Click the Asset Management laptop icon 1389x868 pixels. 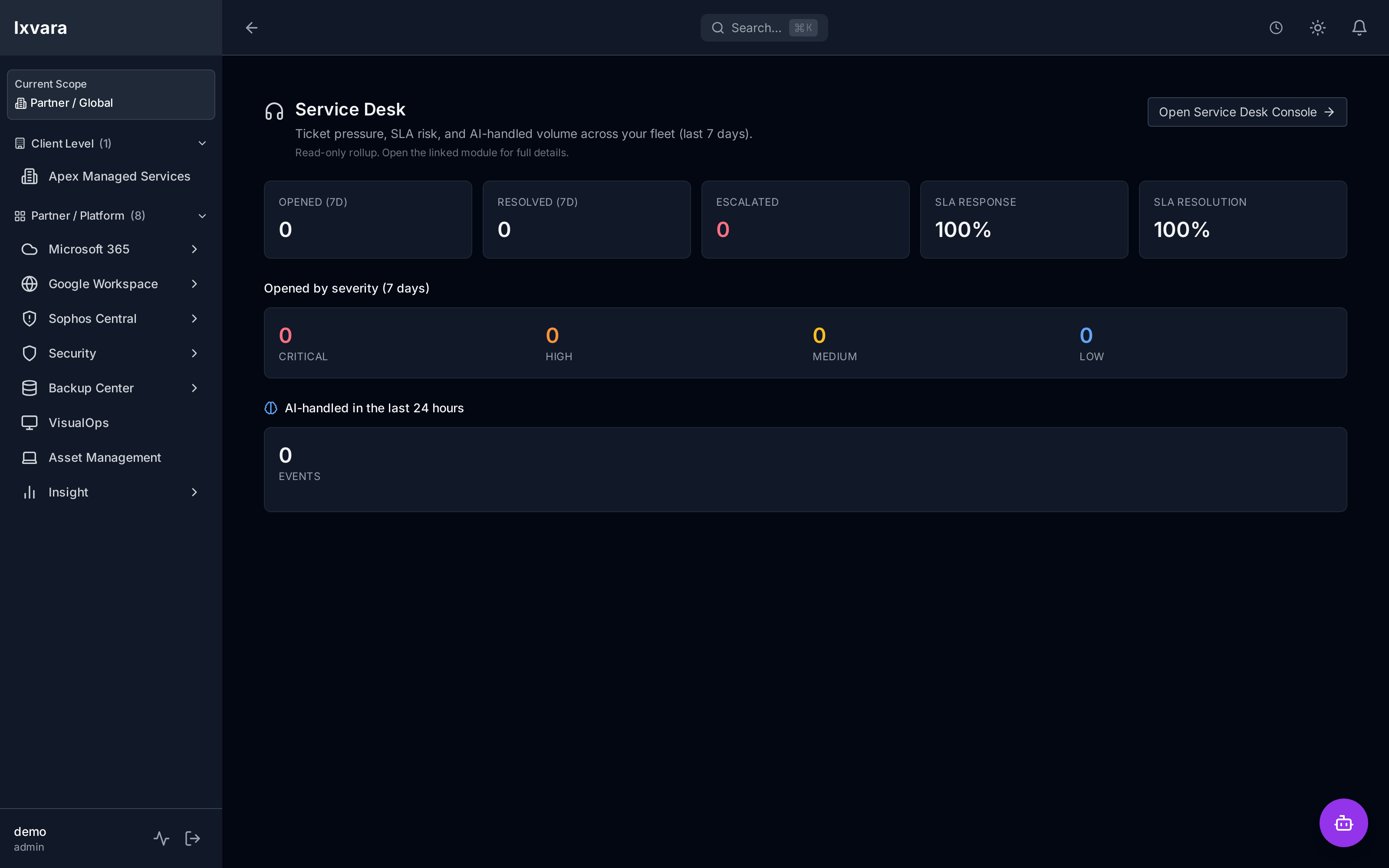29,457
